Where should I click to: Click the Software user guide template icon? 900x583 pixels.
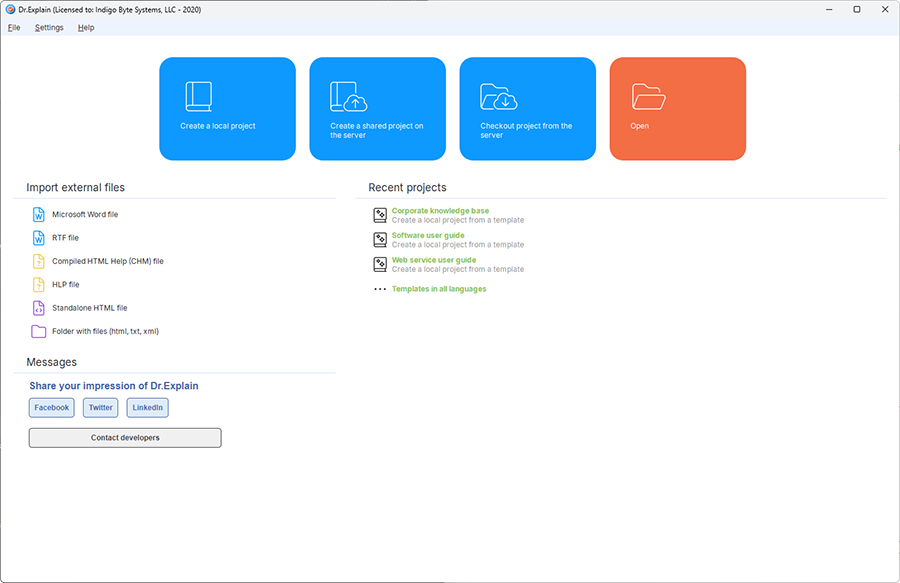coord(380,240)
